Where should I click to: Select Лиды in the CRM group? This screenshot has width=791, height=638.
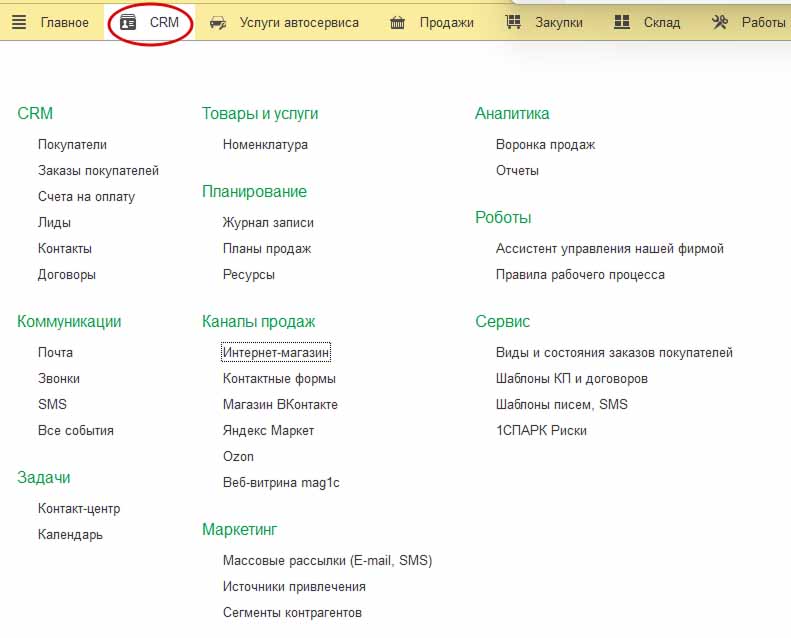(54, 223)
